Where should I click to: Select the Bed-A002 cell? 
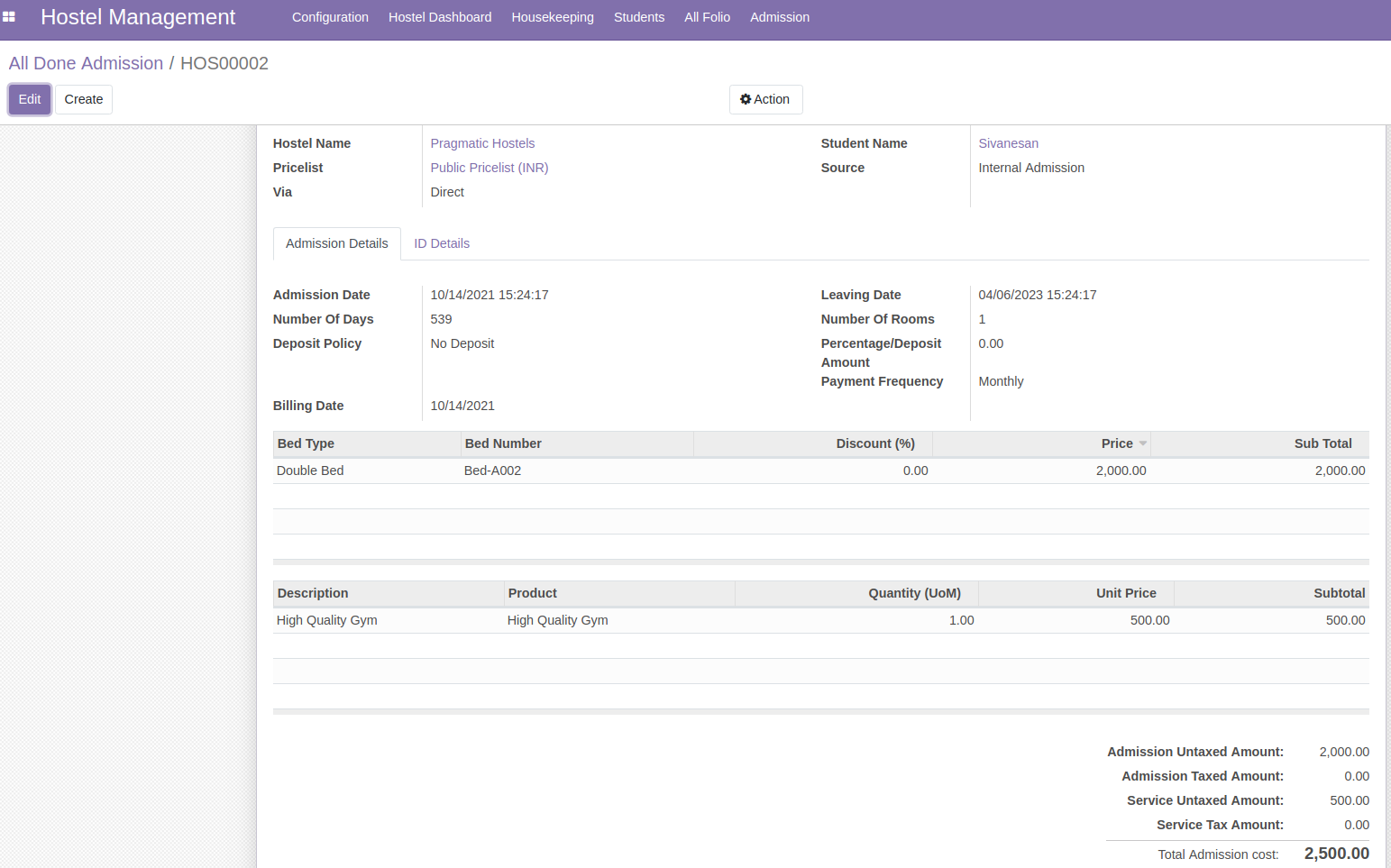coord(577,471)
